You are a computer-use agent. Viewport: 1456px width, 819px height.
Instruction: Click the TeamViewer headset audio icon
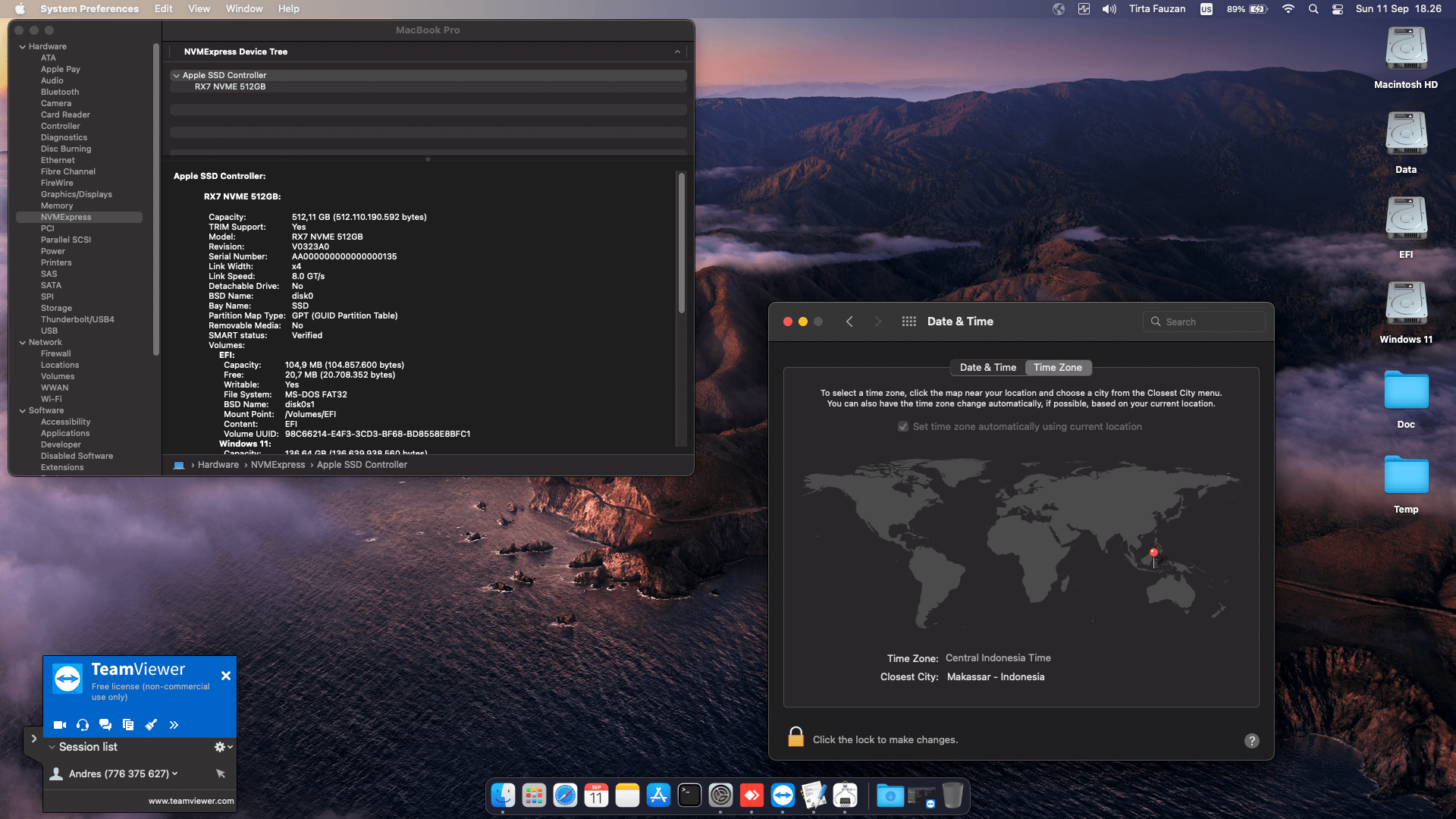click(83, 725)
